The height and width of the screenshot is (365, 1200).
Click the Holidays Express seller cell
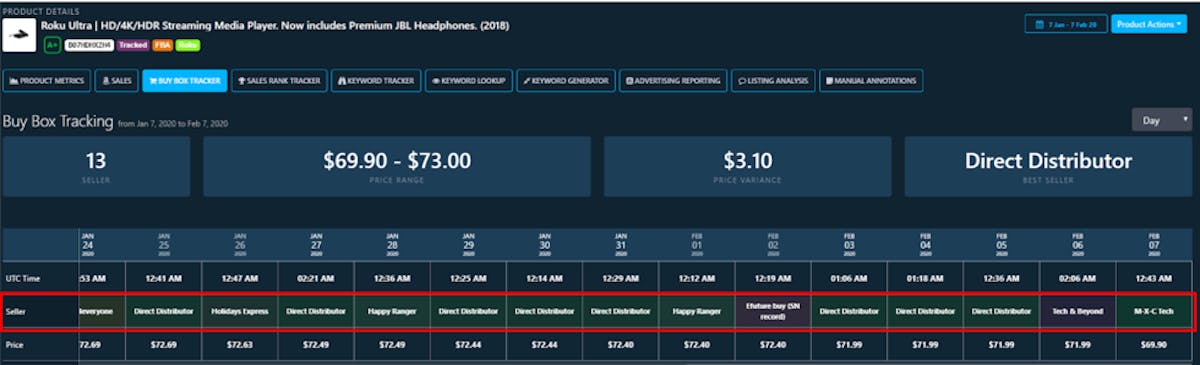[x=240, y=311]
